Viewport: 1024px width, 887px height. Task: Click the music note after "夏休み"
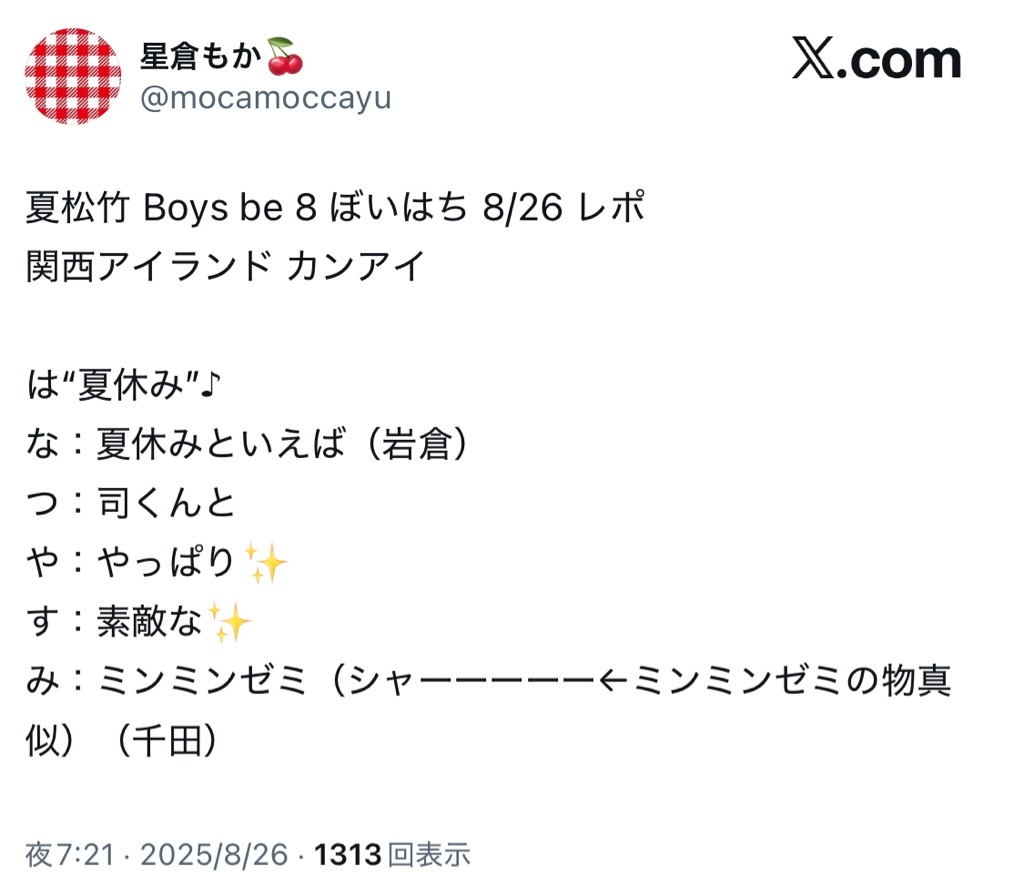(x=208, y=385)
